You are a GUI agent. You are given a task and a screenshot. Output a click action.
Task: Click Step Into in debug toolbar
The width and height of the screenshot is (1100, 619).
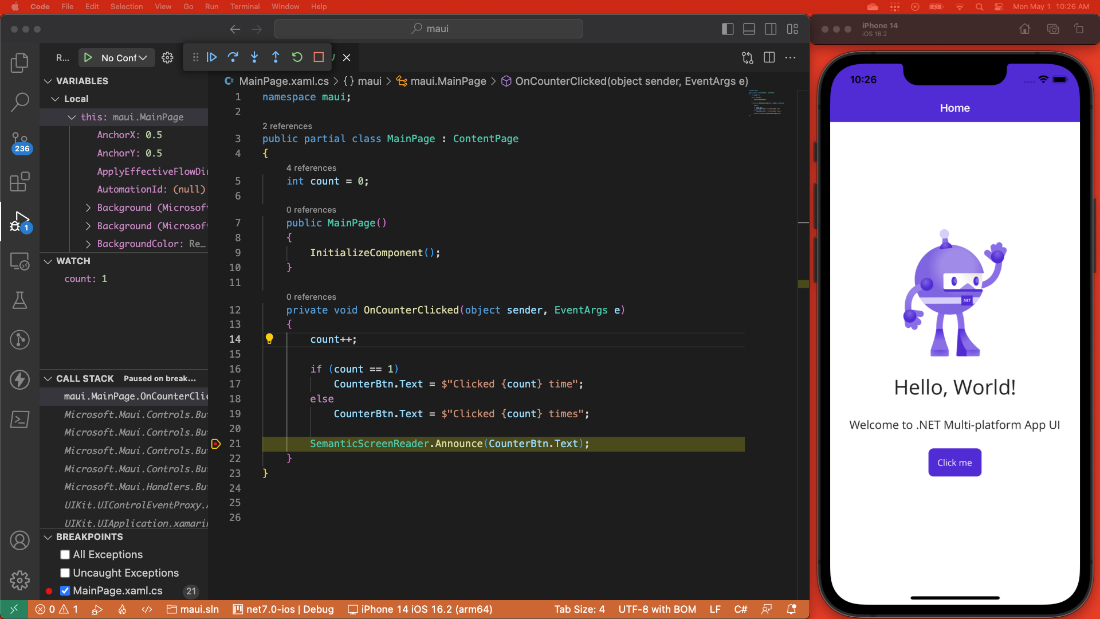(254, 58)
